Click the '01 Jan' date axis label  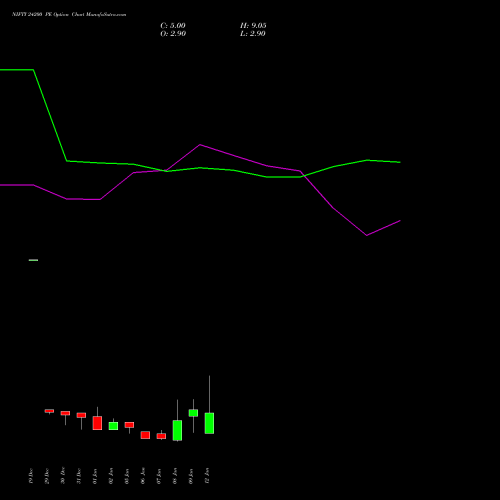click(95, 476)
